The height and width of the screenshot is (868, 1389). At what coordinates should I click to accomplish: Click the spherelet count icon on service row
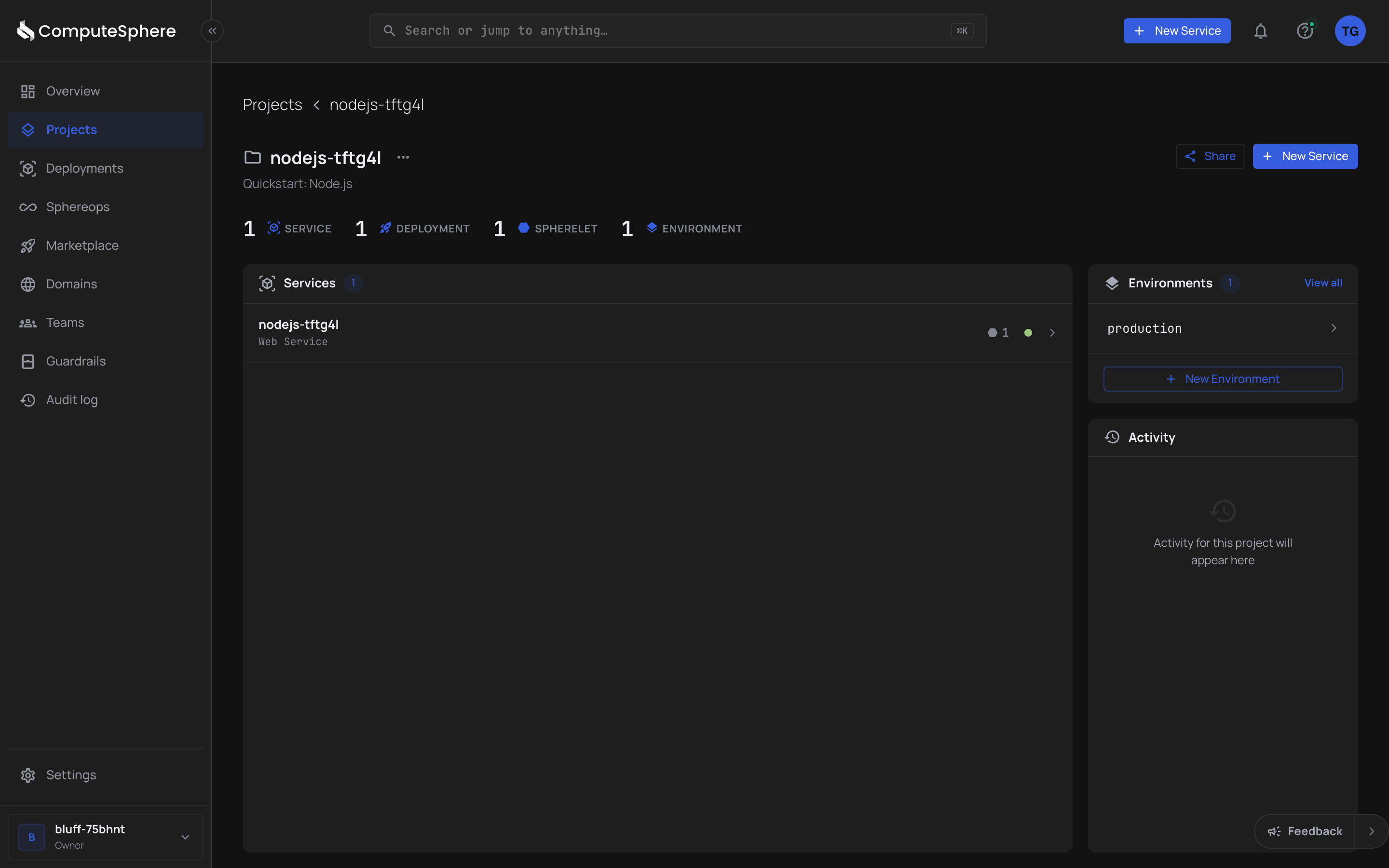[993, 332]
